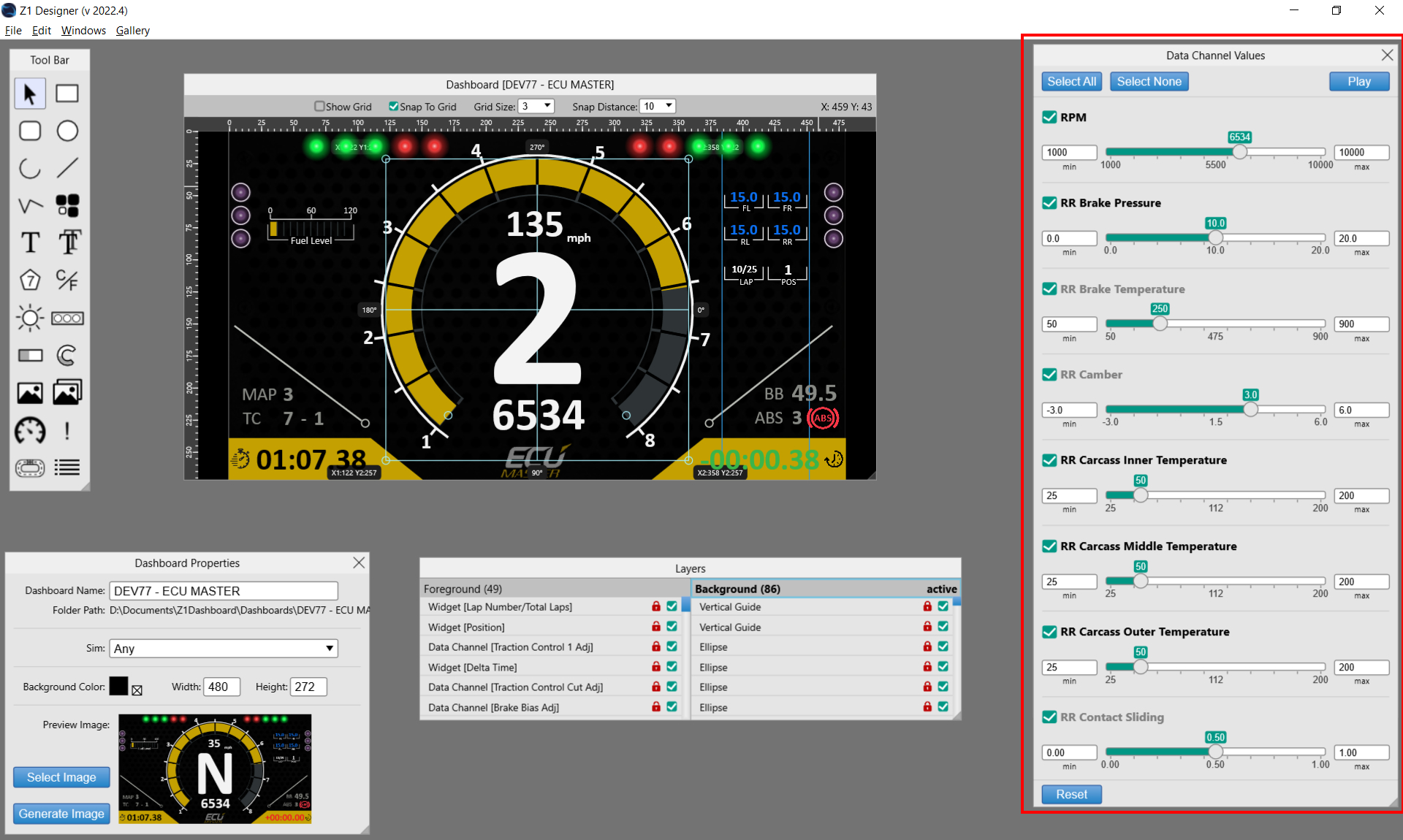
Task: Select the horizontal bar gauge tool
Action: (x=30, y=356)
